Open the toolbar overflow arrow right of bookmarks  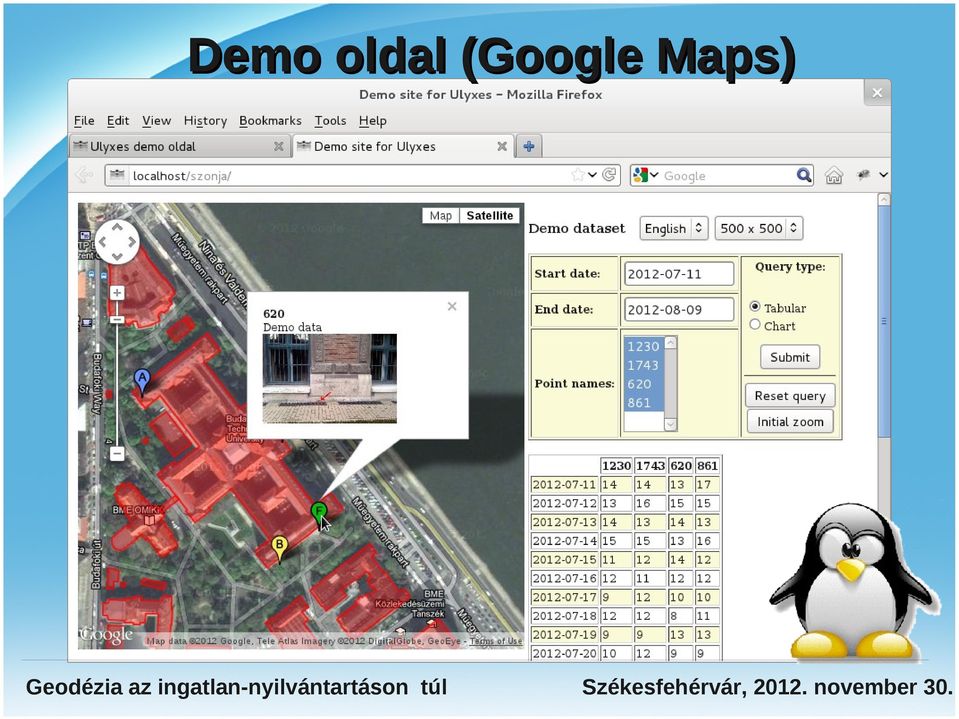tap(883, 175)
